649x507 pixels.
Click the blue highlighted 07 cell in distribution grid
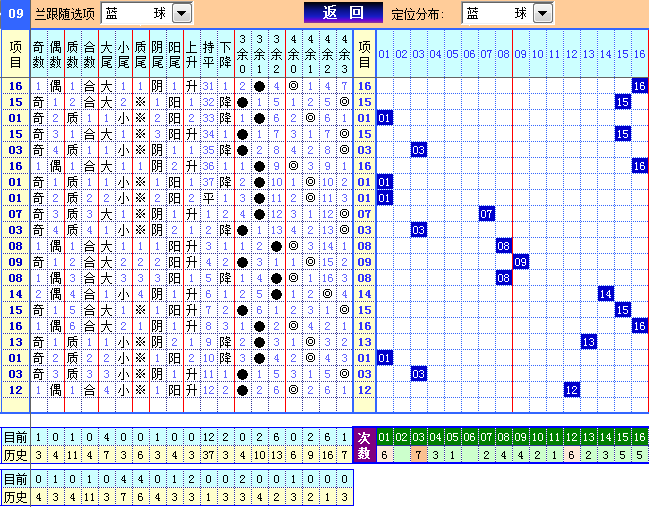pos(486,214)
